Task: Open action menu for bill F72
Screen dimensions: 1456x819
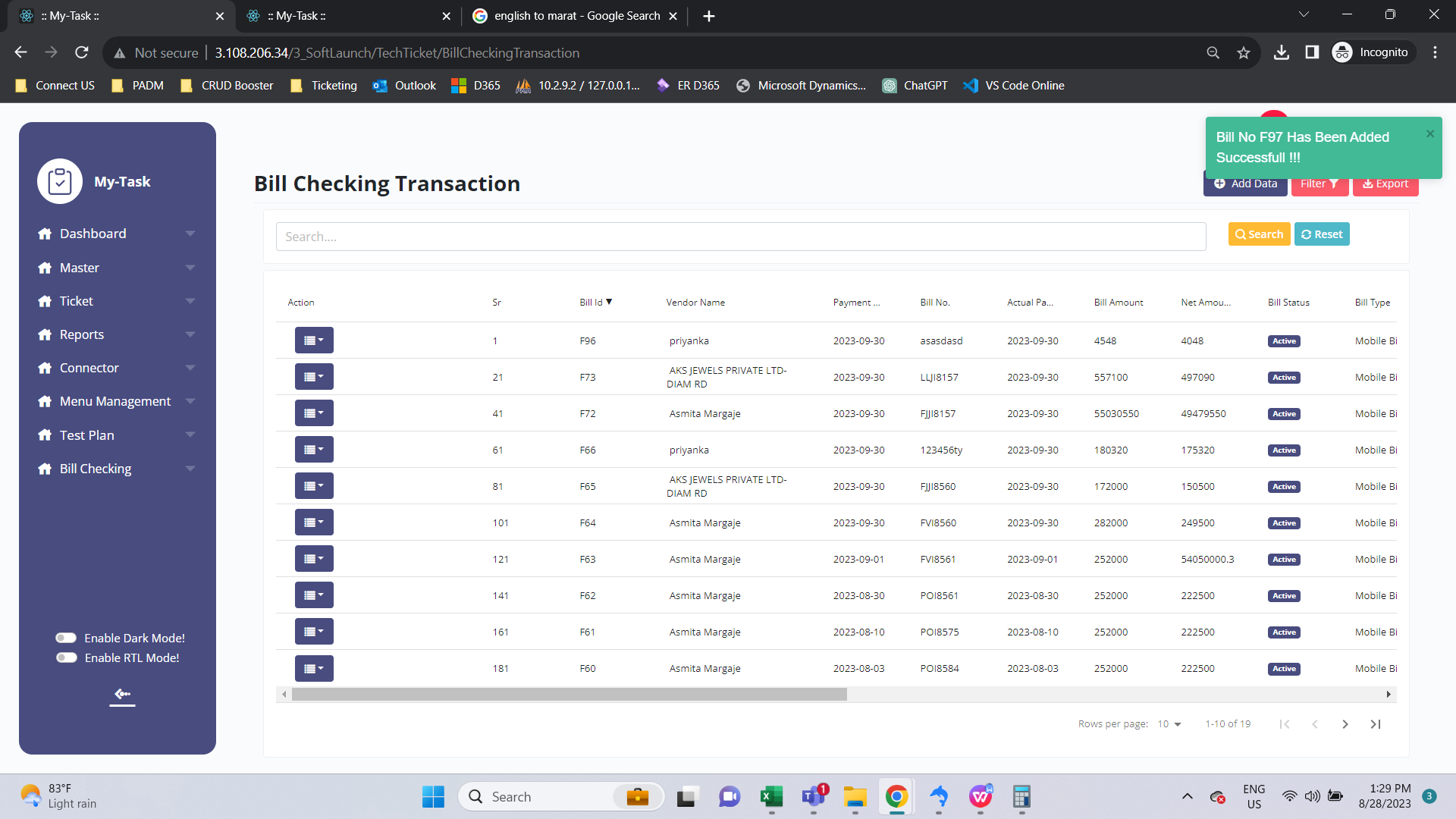Action: tap(314, 413)
